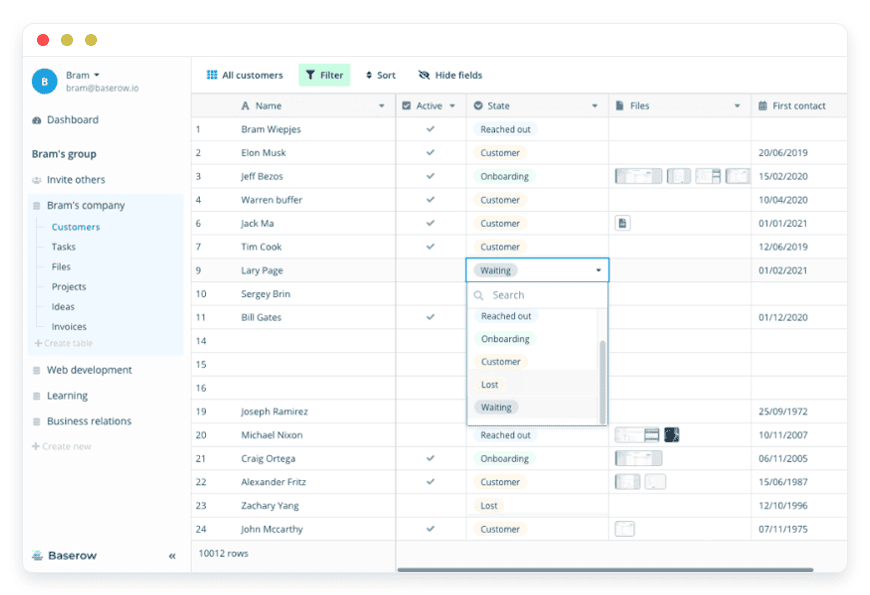Click the Baserow logo at the bottom

pos(64,556)
